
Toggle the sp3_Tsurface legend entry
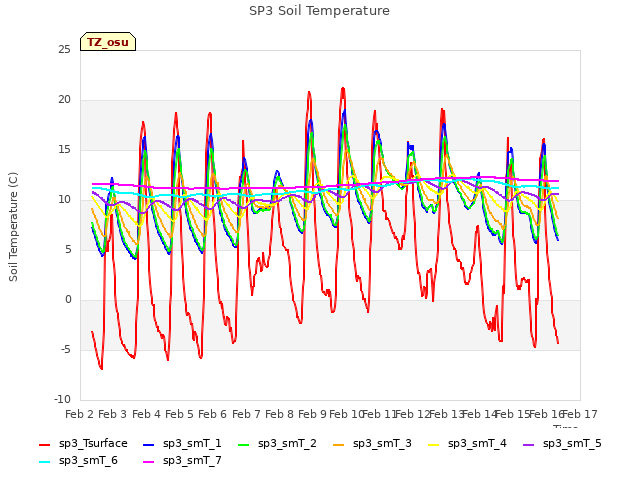coord(83,444)
